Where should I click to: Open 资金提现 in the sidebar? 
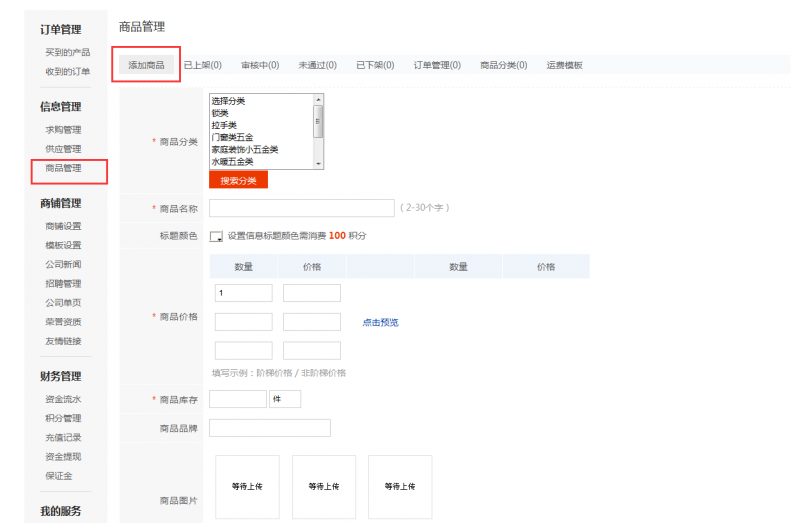tap(63, 457)
